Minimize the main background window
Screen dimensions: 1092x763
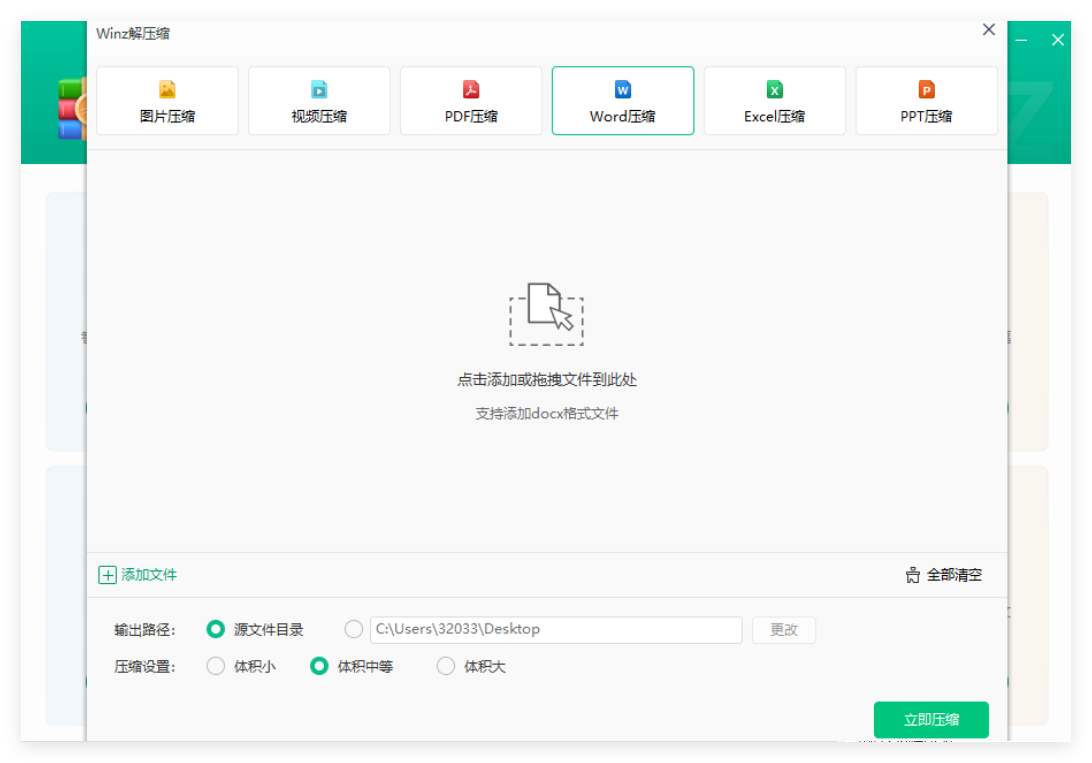click(1021, 40)
